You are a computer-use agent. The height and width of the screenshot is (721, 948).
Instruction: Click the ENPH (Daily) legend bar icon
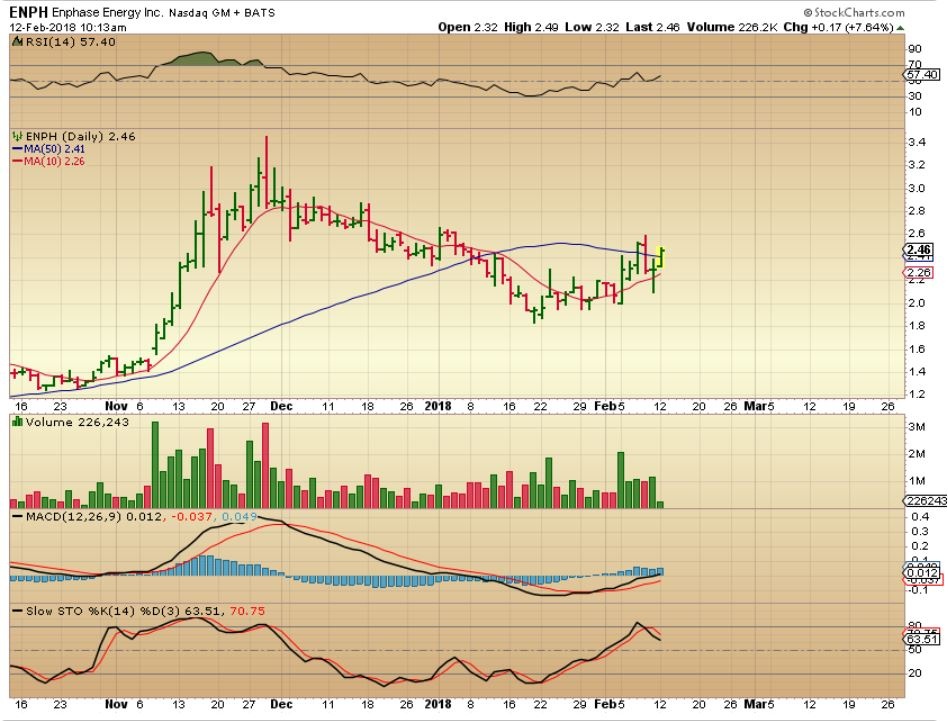15,135
